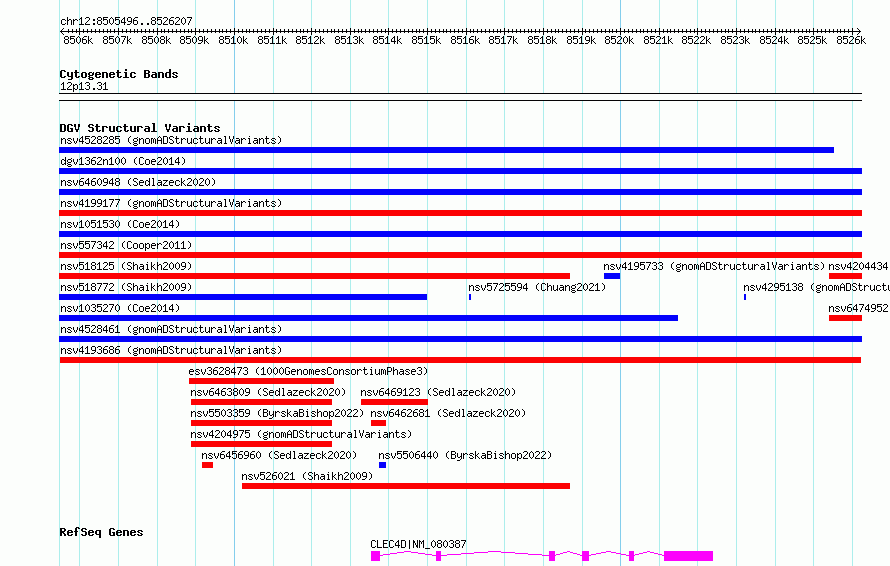Select the DGV Structural Variants track heading

140,128
